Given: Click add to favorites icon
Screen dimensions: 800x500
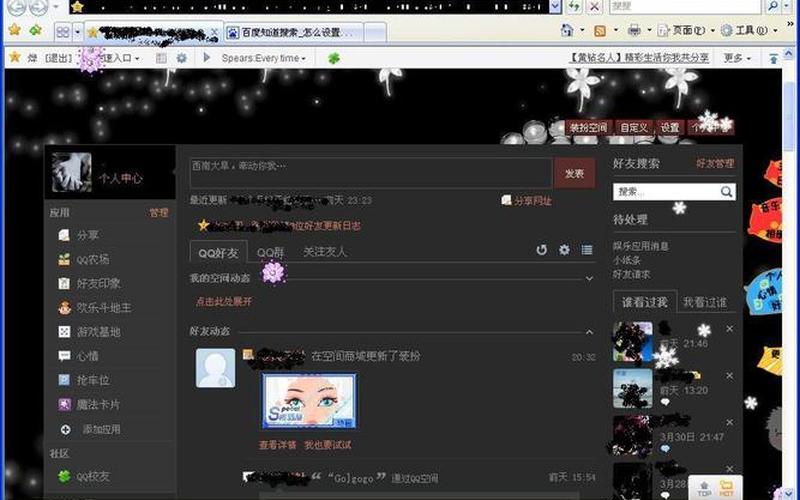Looking at the screenshot, I should 35,30.
